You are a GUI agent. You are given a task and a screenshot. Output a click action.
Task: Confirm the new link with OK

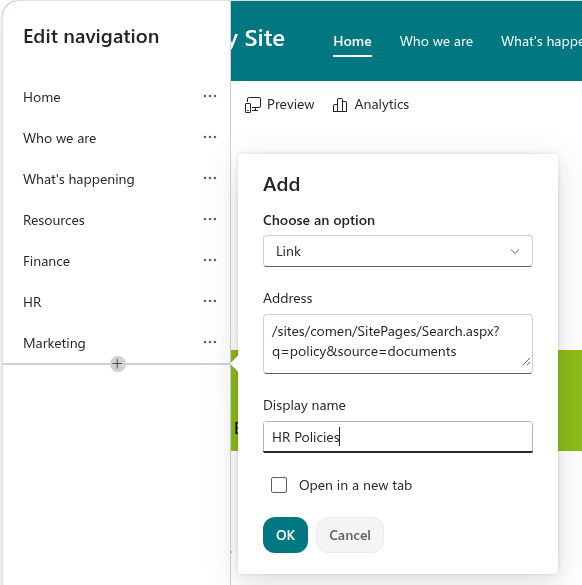coord(285,535)
